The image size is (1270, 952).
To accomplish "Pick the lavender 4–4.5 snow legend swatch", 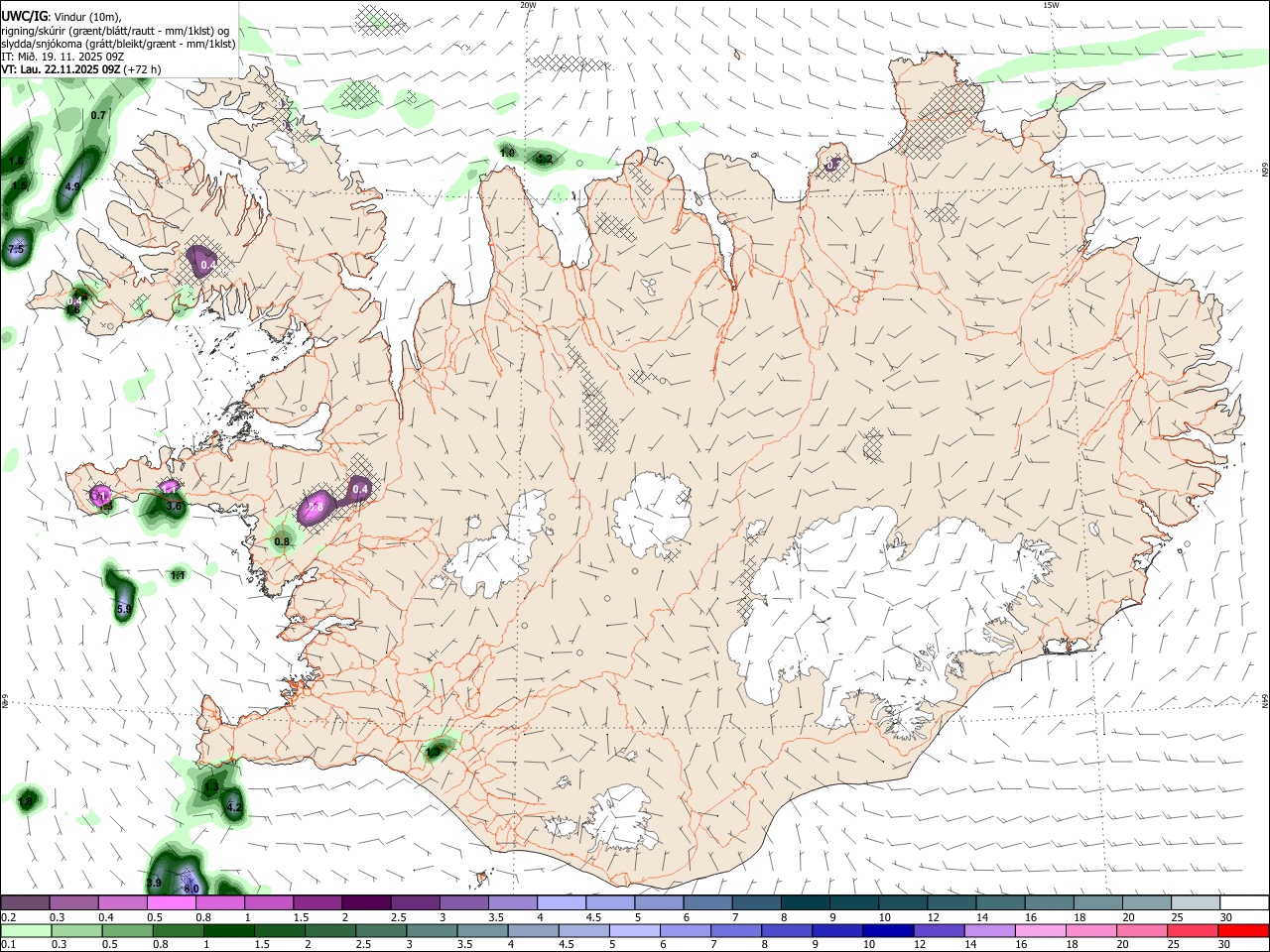I will [x=562, y=902].
